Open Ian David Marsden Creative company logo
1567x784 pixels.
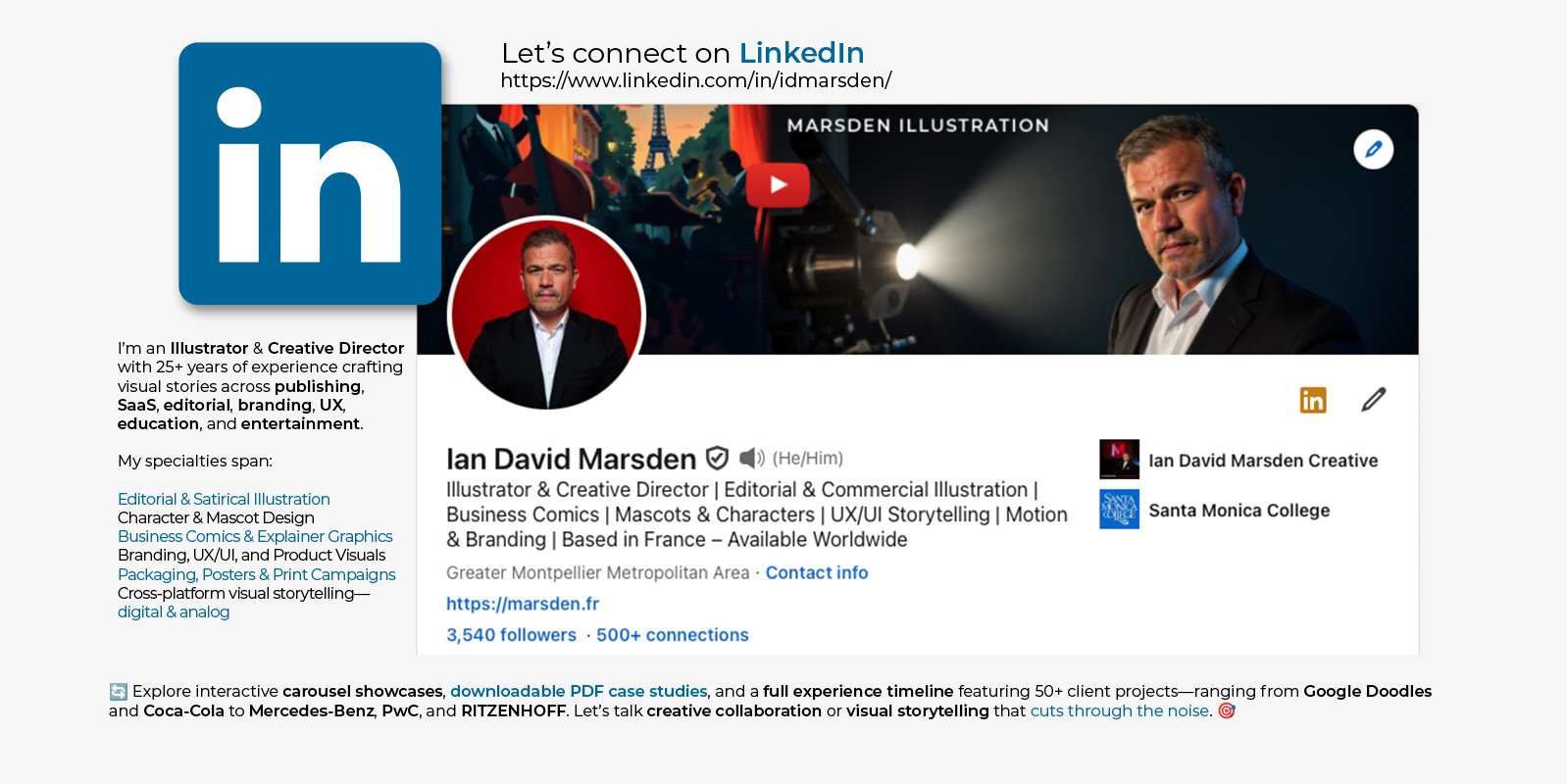pos(1119,459)
